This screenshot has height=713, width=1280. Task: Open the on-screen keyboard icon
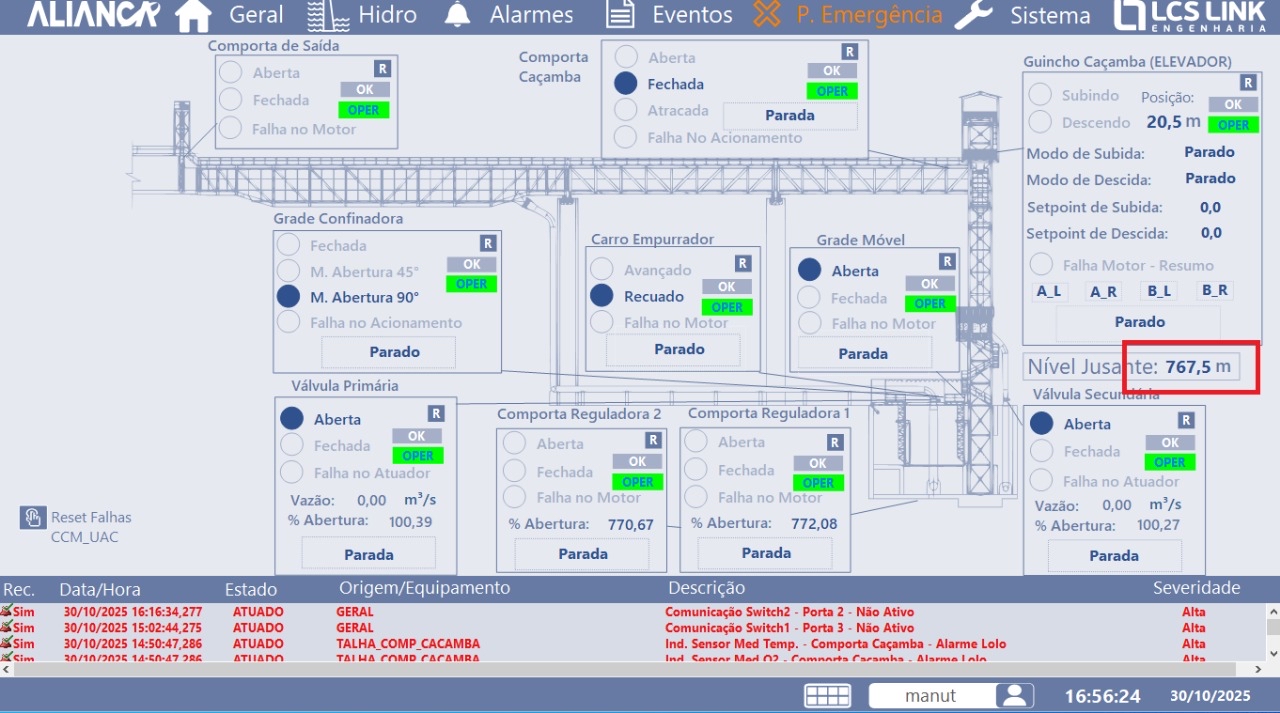click(827, 696)
